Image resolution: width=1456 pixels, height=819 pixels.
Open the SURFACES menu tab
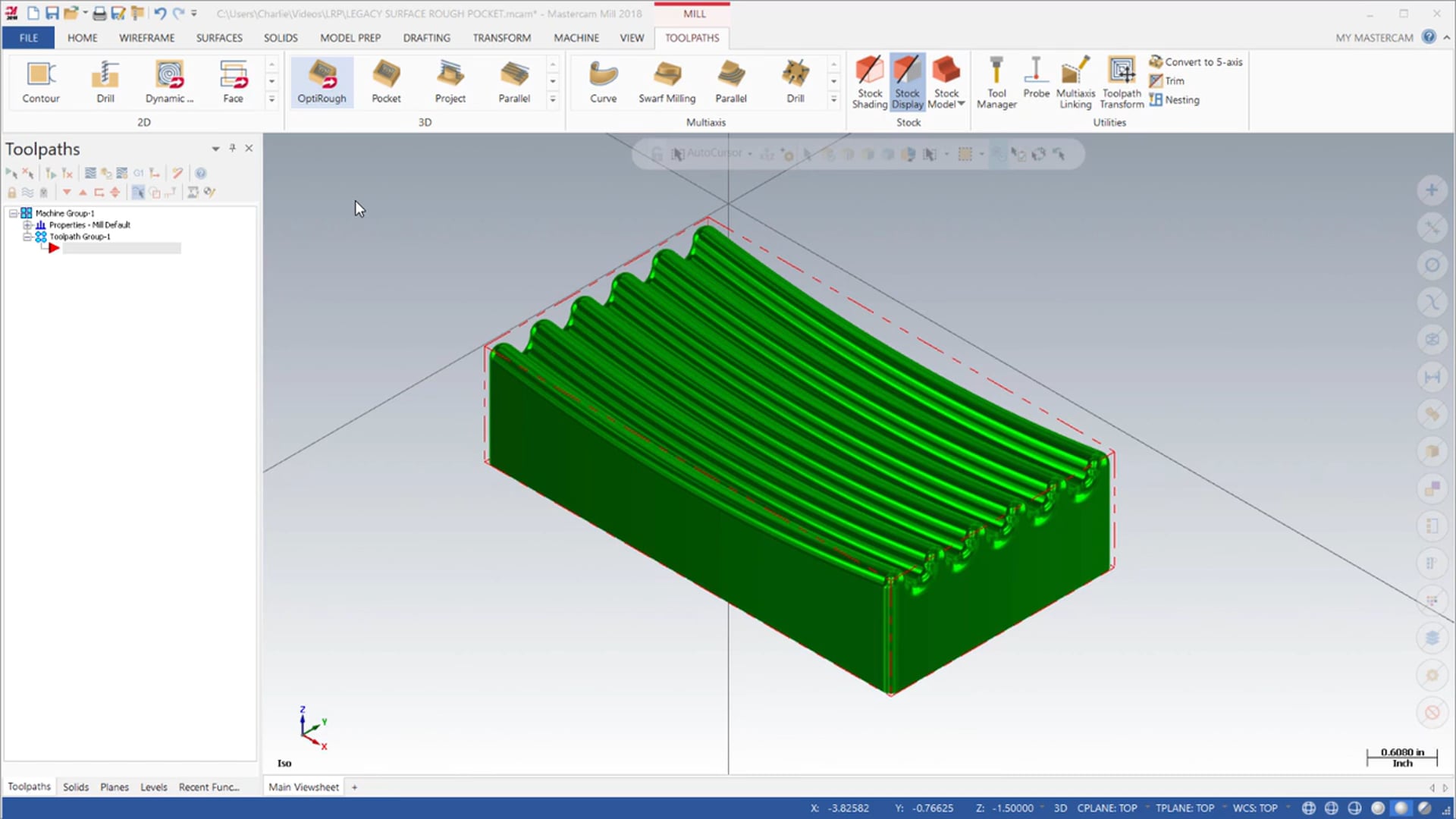pos(218,37)
